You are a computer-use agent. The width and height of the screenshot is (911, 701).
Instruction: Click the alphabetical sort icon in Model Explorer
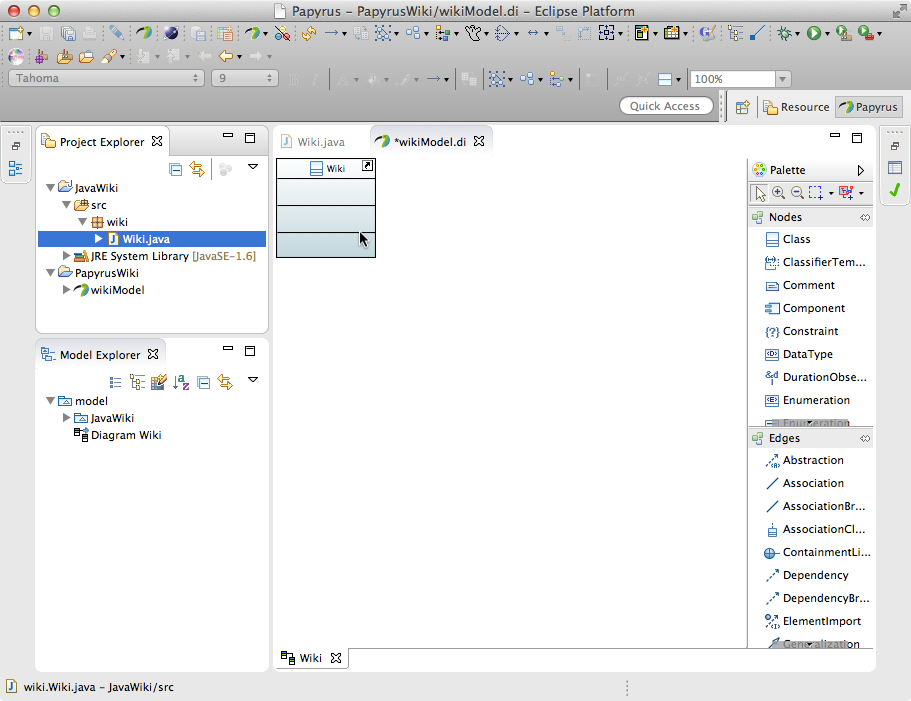[x=181, y=381]
